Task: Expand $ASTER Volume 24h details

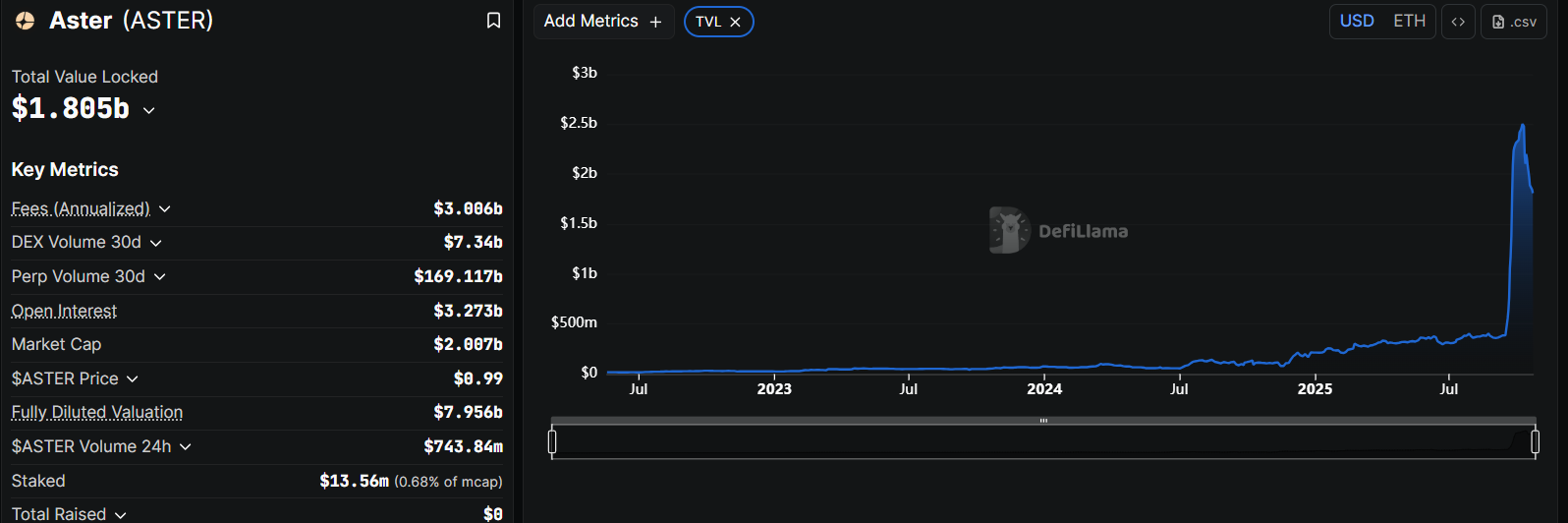Action: pyautogui.click(x=186, y=447)
